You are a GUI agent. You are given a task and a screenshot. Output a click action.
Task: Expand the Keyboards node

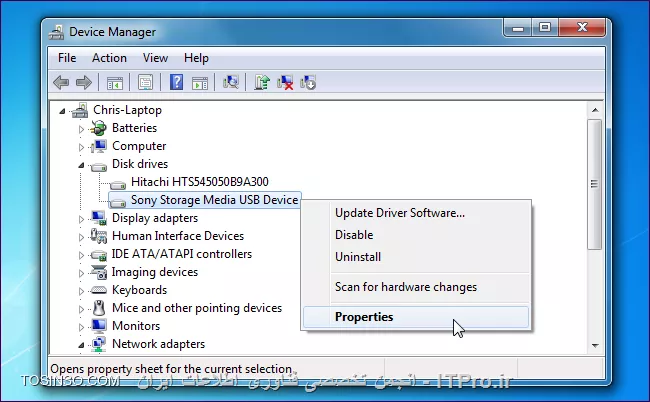(81, 291)
